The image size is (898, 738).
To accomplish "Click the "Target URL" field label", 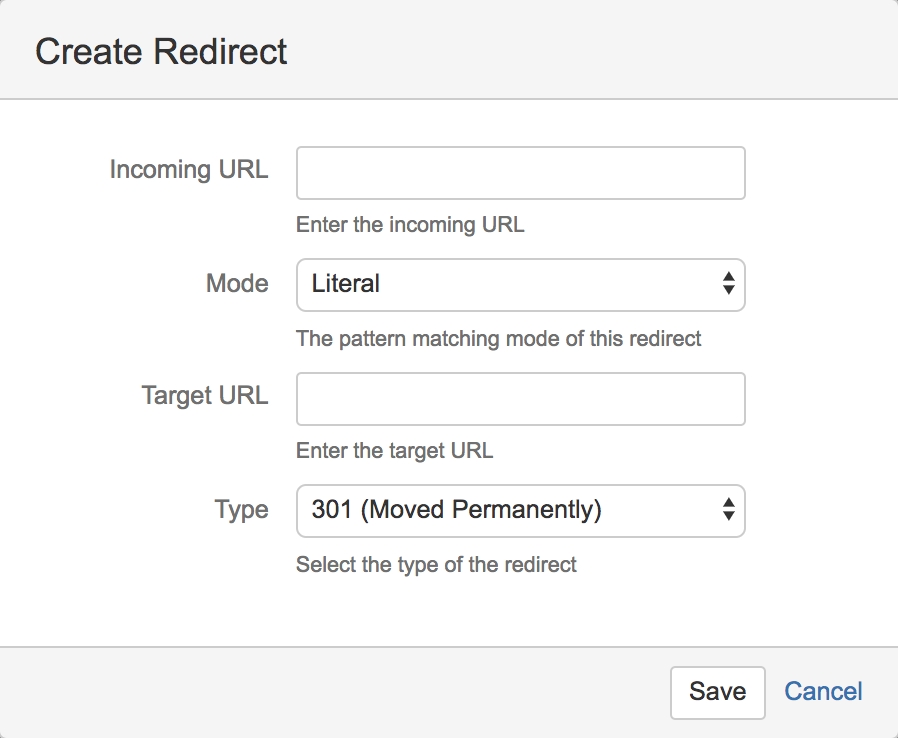I will [205, 396].
